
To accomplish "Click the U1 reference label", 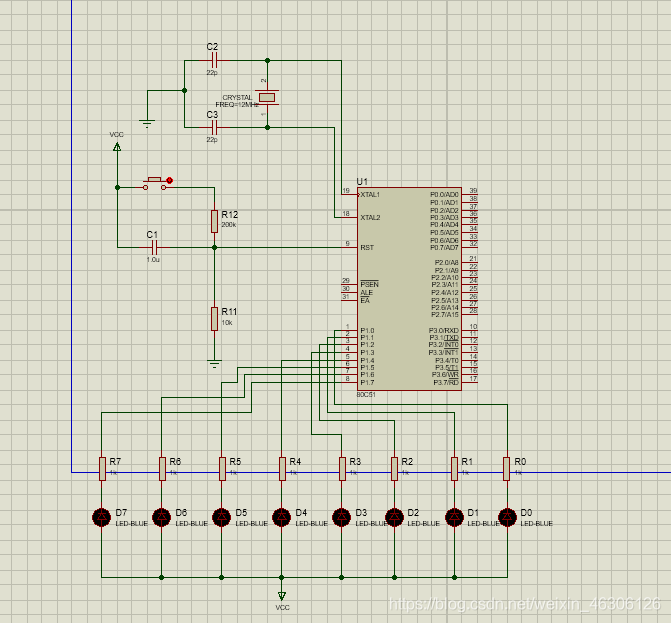I will (362, 181).
